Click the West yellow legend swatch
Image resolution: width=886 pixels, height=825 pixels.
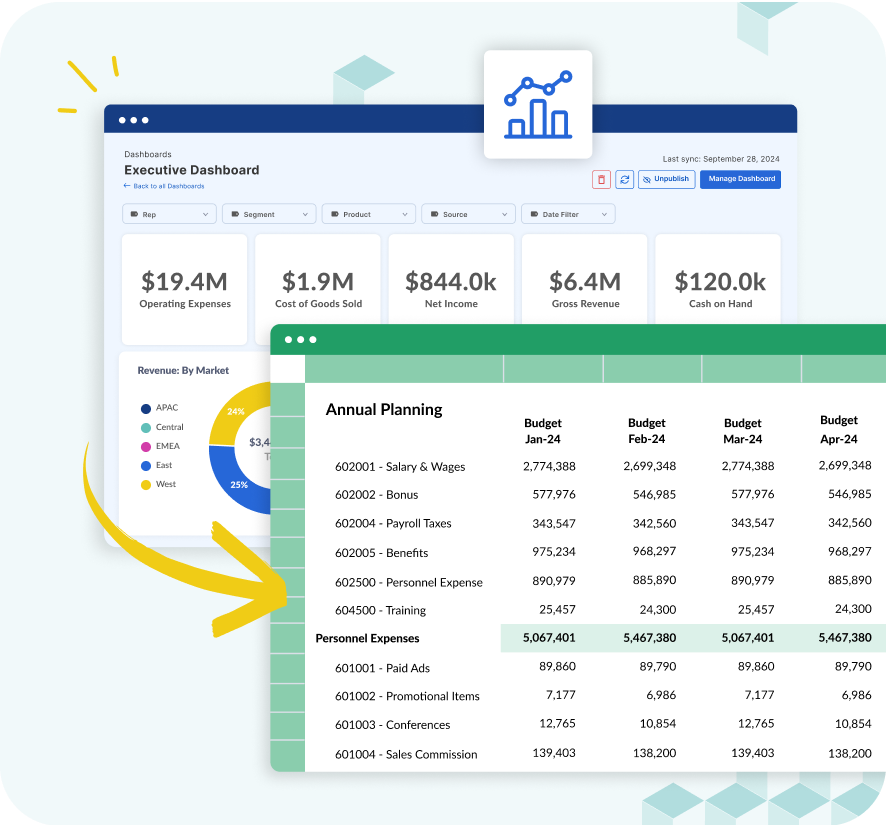coord(146,485)
